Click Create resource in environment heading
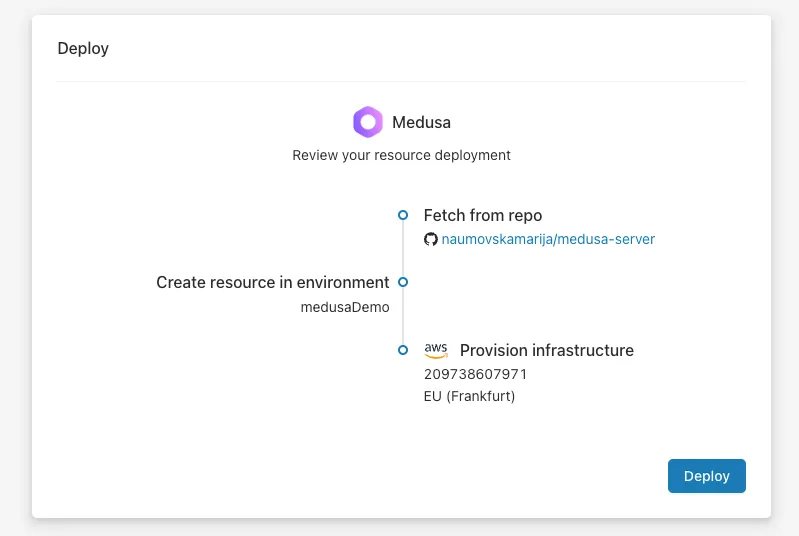This screenshot has height=536, width=799. 273,282
